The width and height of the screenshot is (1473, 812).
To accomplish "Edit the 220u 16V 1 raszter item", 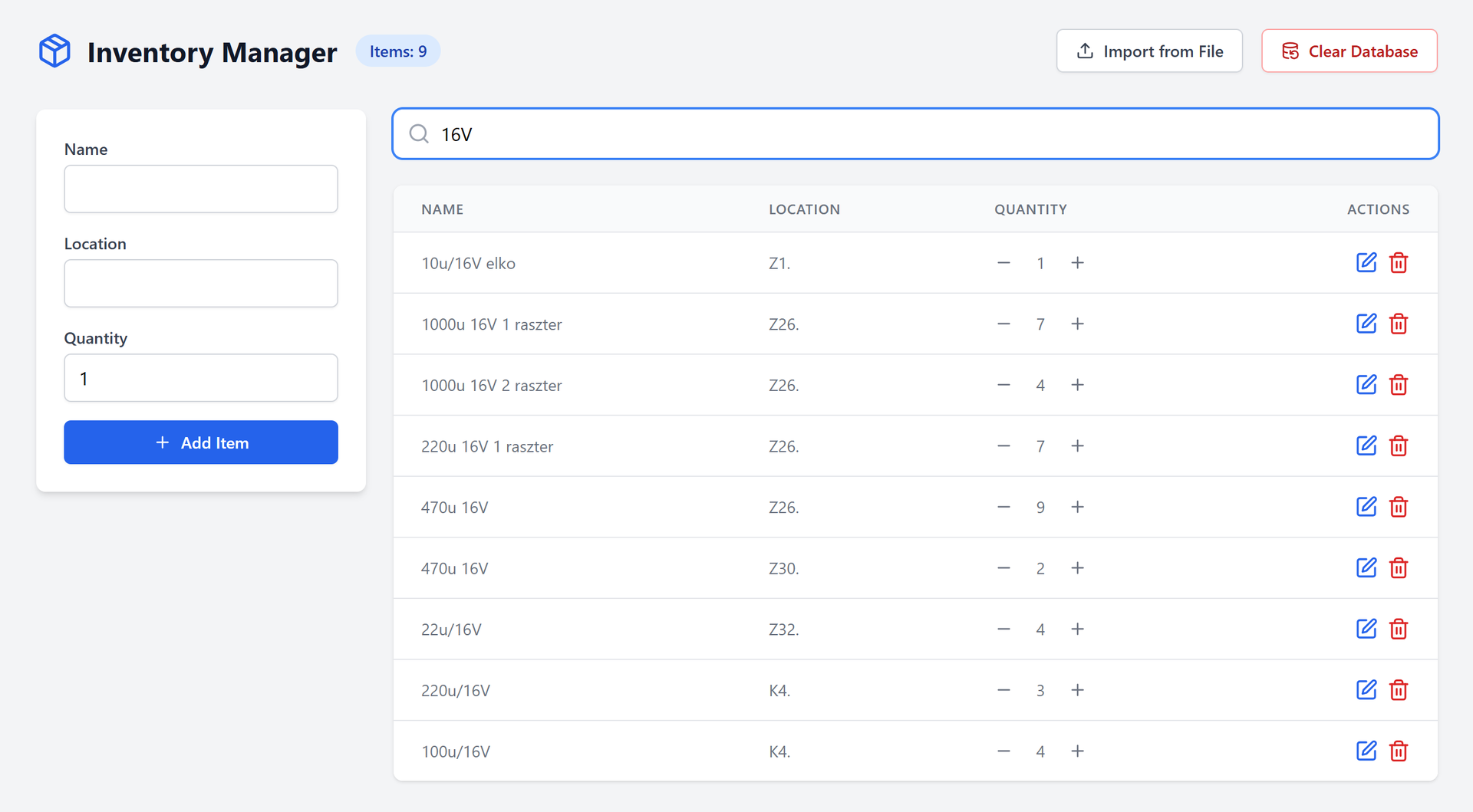I will 1366,445.
